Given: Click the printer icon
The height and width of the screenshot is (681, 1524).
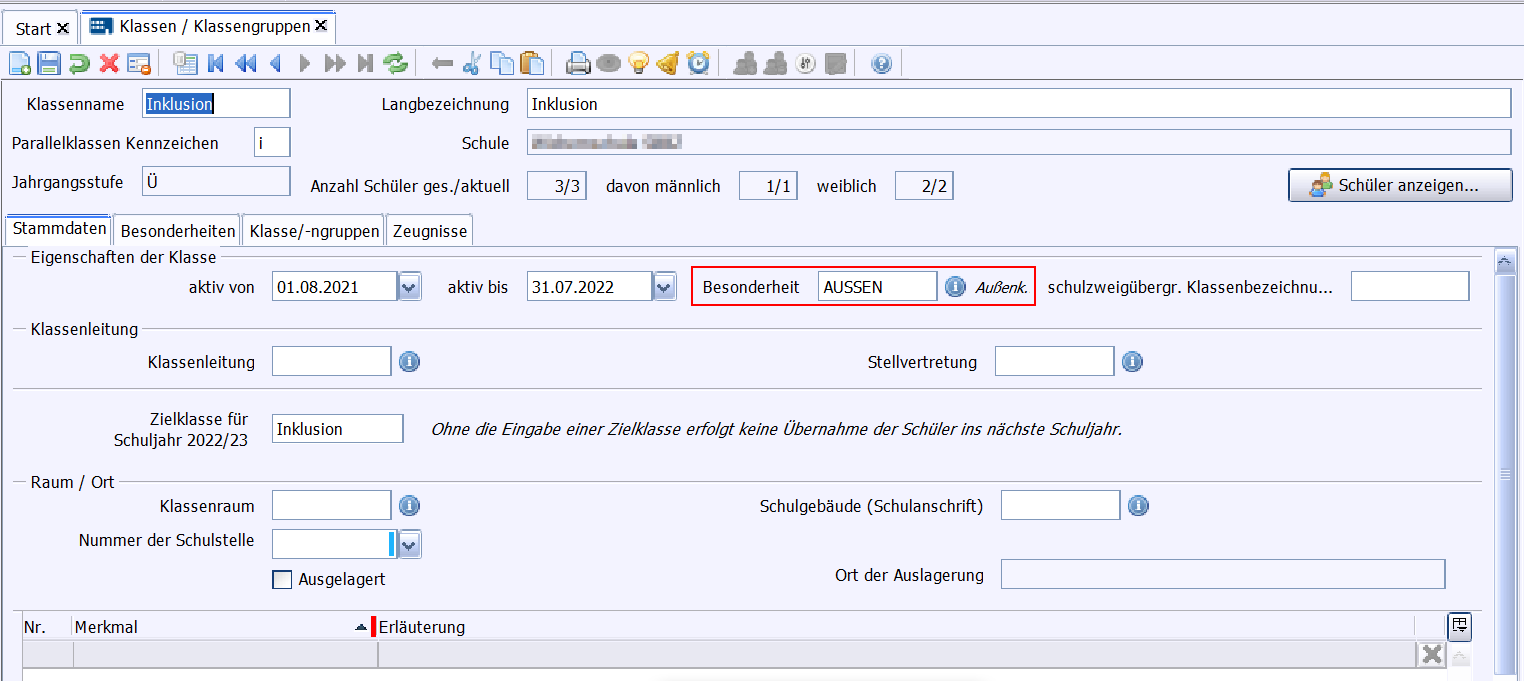Looking at the screenshot, I should click(x=578, y=64).
